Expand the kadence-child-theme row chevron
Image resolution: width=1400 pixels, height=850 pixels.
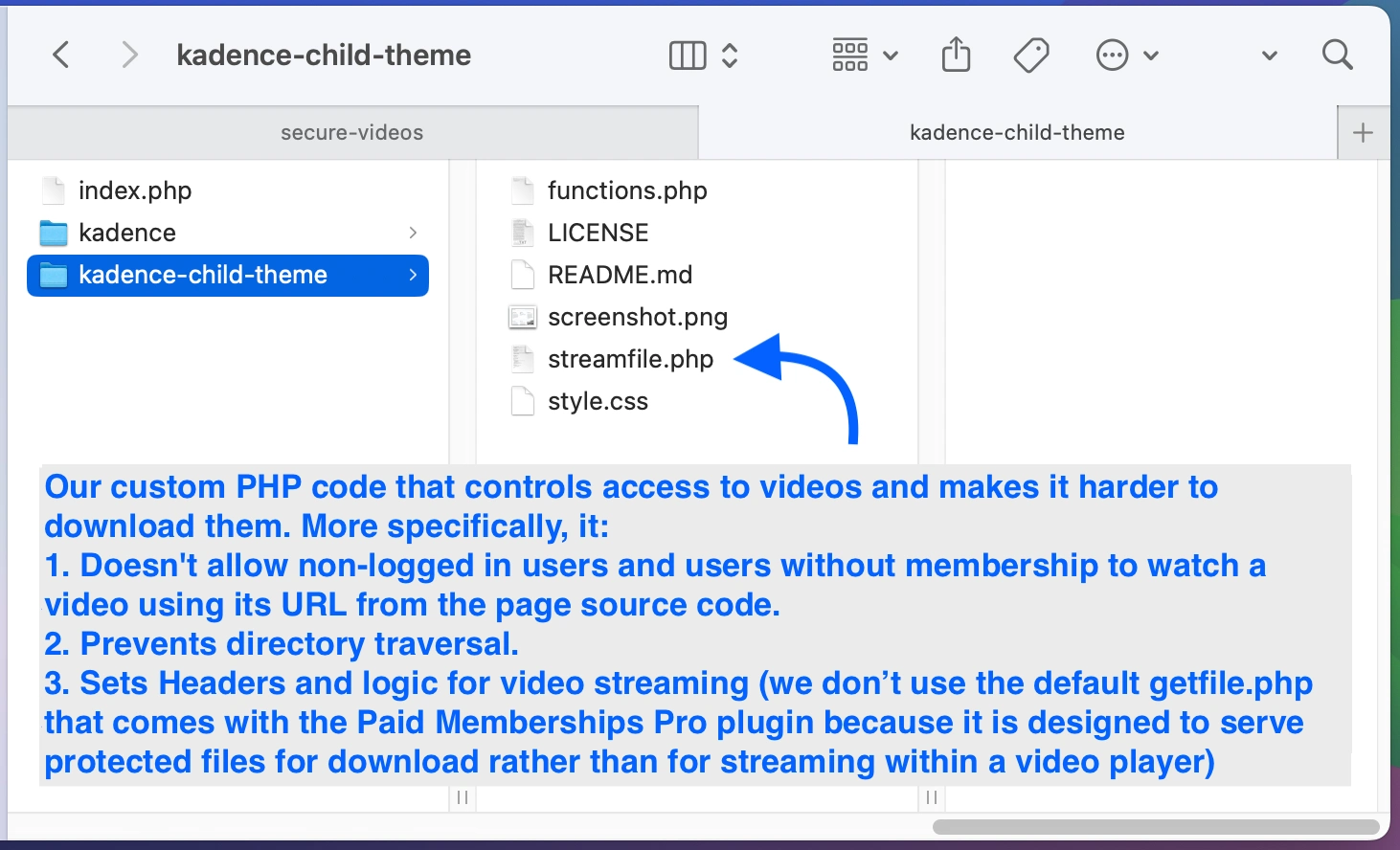[x=413, y=275]
